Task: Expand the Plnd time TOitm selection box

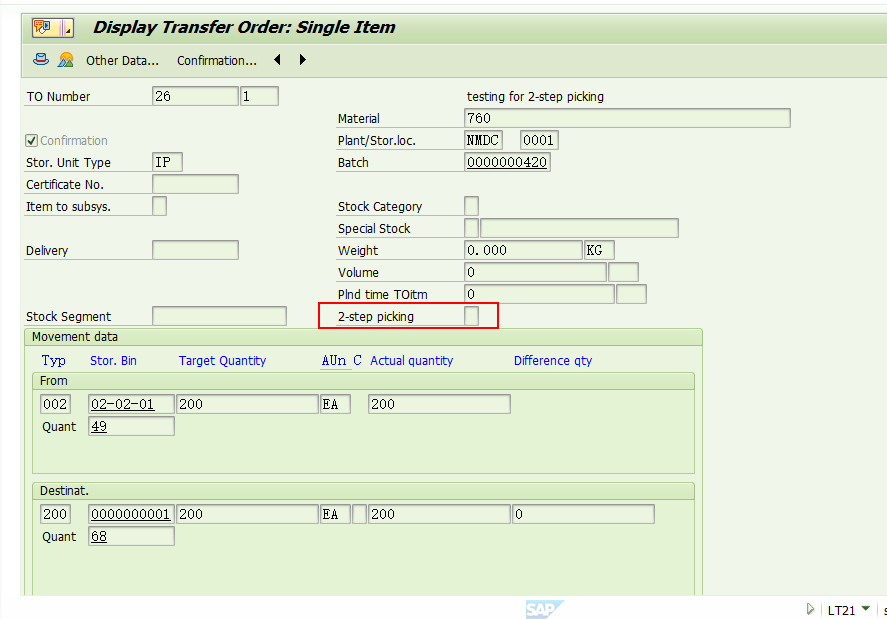Action: tap(630, 293)
